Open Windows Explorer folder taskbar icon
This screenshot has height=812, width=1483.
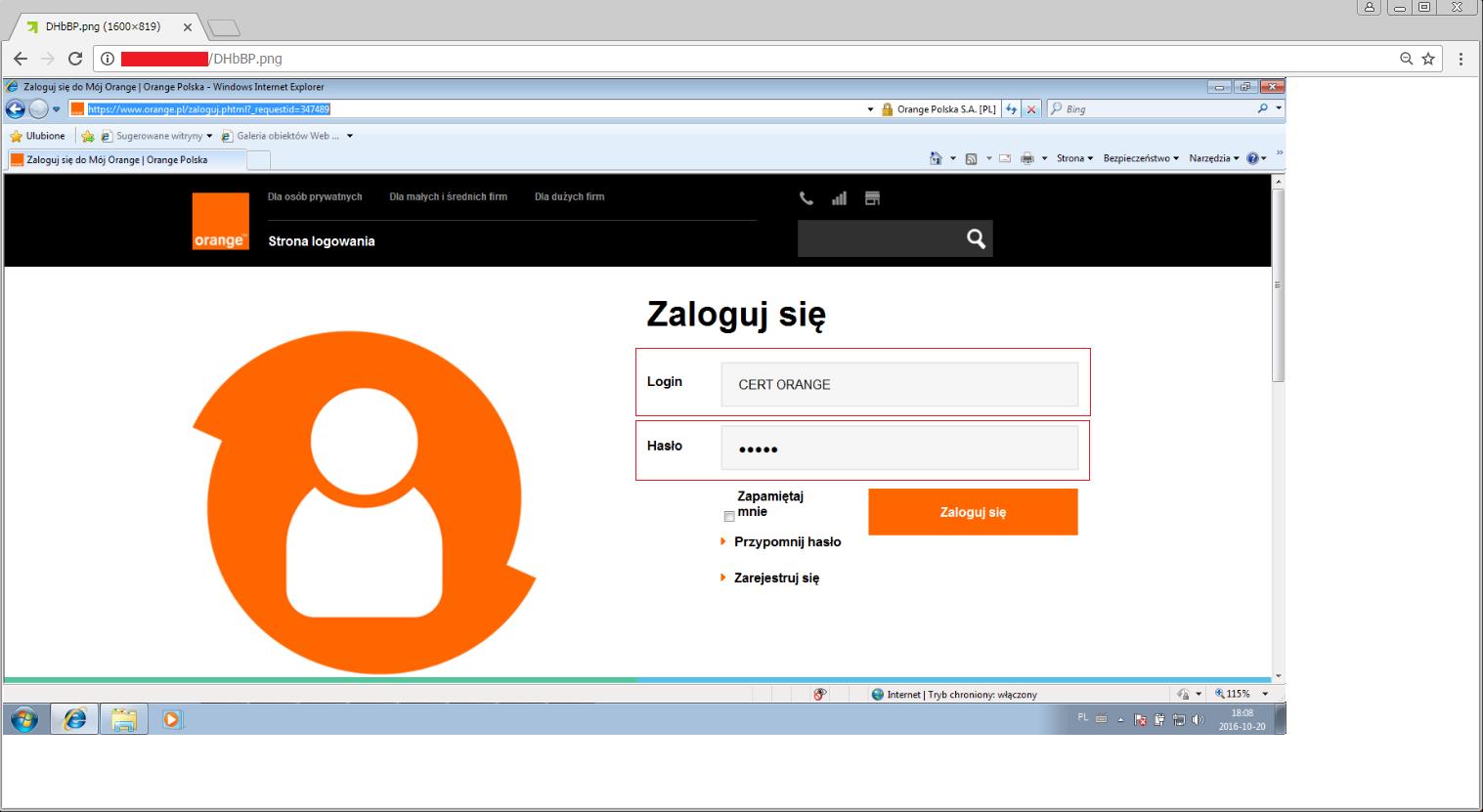point(124,720)
